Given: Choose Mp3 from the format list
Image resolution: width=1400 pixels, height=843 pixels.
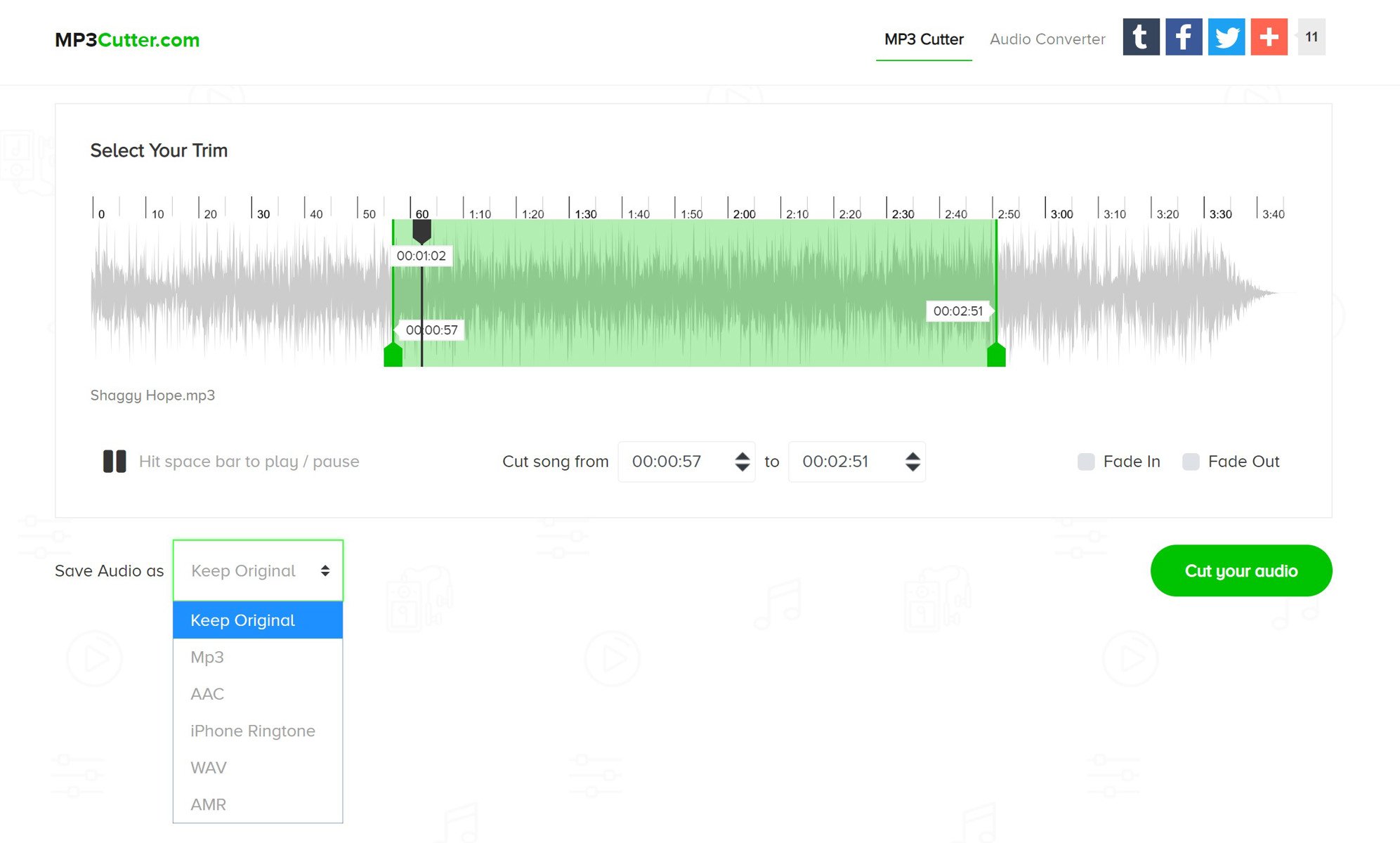Looking at the screenshot, I should (x=258, y=657).
